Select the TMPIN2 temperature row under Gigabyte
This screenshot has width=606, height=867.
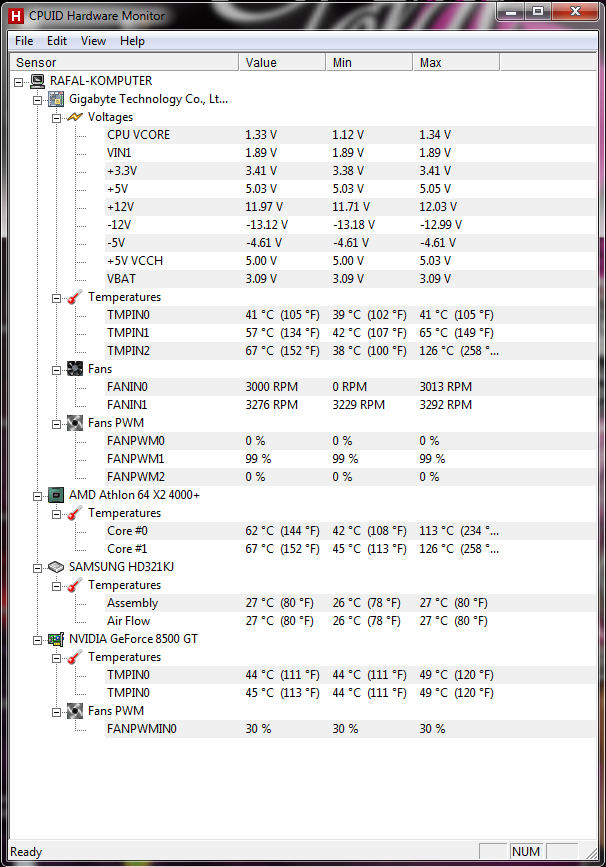[x=351, y=351]
